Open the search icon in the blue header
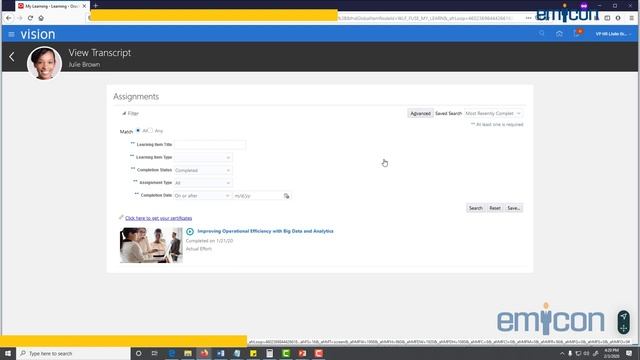The width and height of the screenshot is (640, 360). point(542,33)
